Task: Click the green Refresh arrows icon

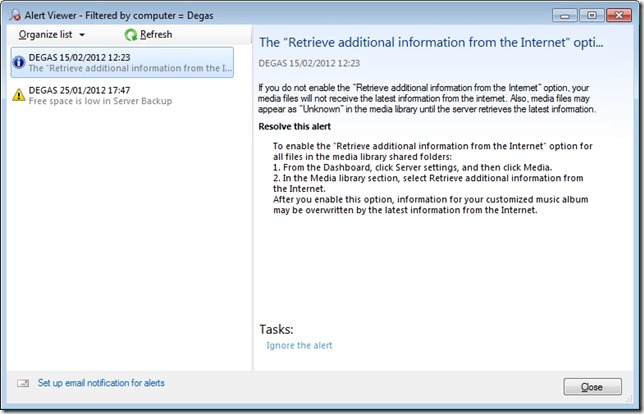Action: [131, 35]
